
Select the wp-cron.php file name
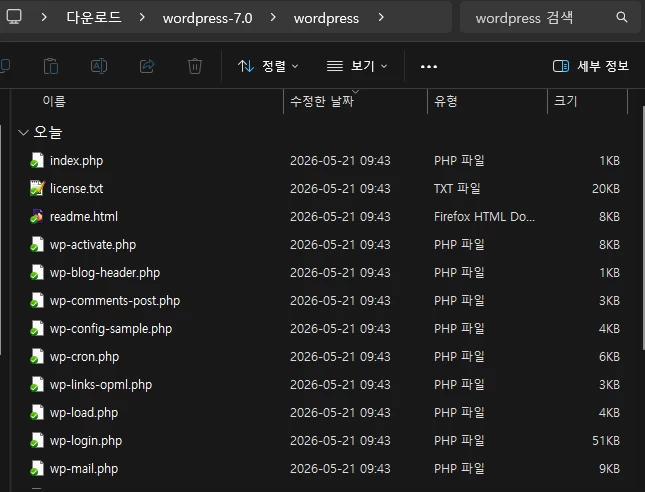(x=84, y=357)
